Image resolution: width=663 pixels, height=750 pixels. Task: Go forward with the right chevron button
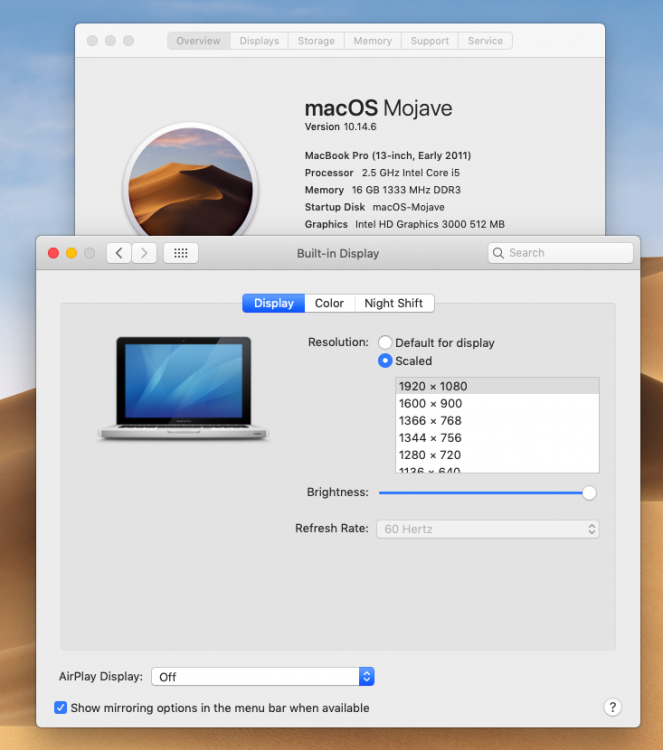144,253
